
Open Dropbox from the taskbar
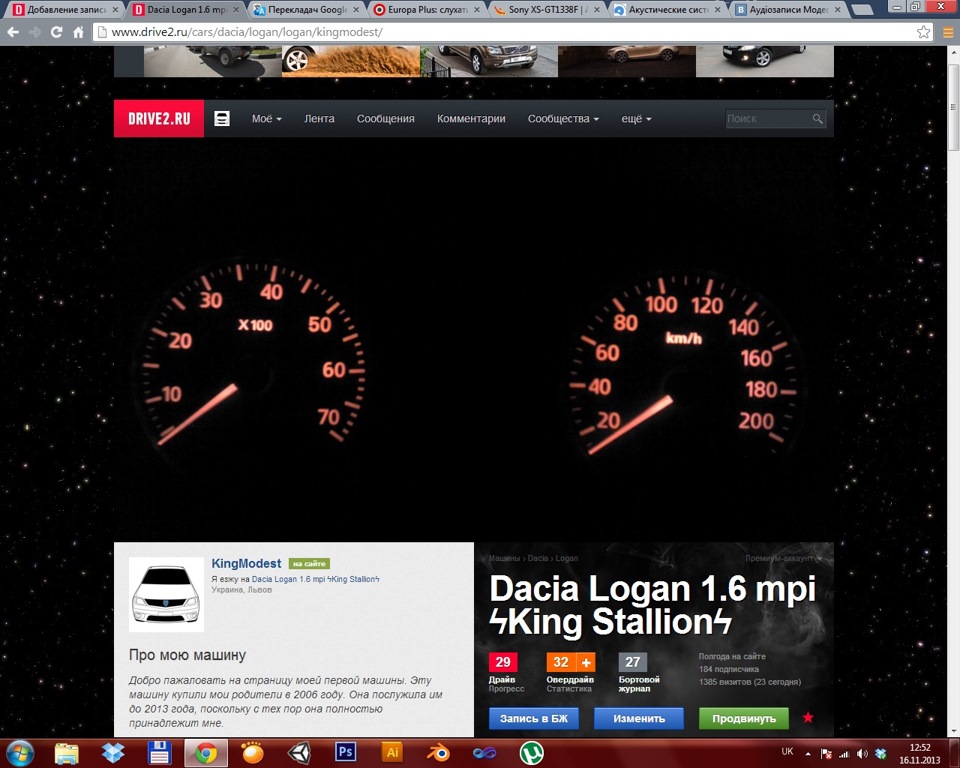tap(113, 753)
